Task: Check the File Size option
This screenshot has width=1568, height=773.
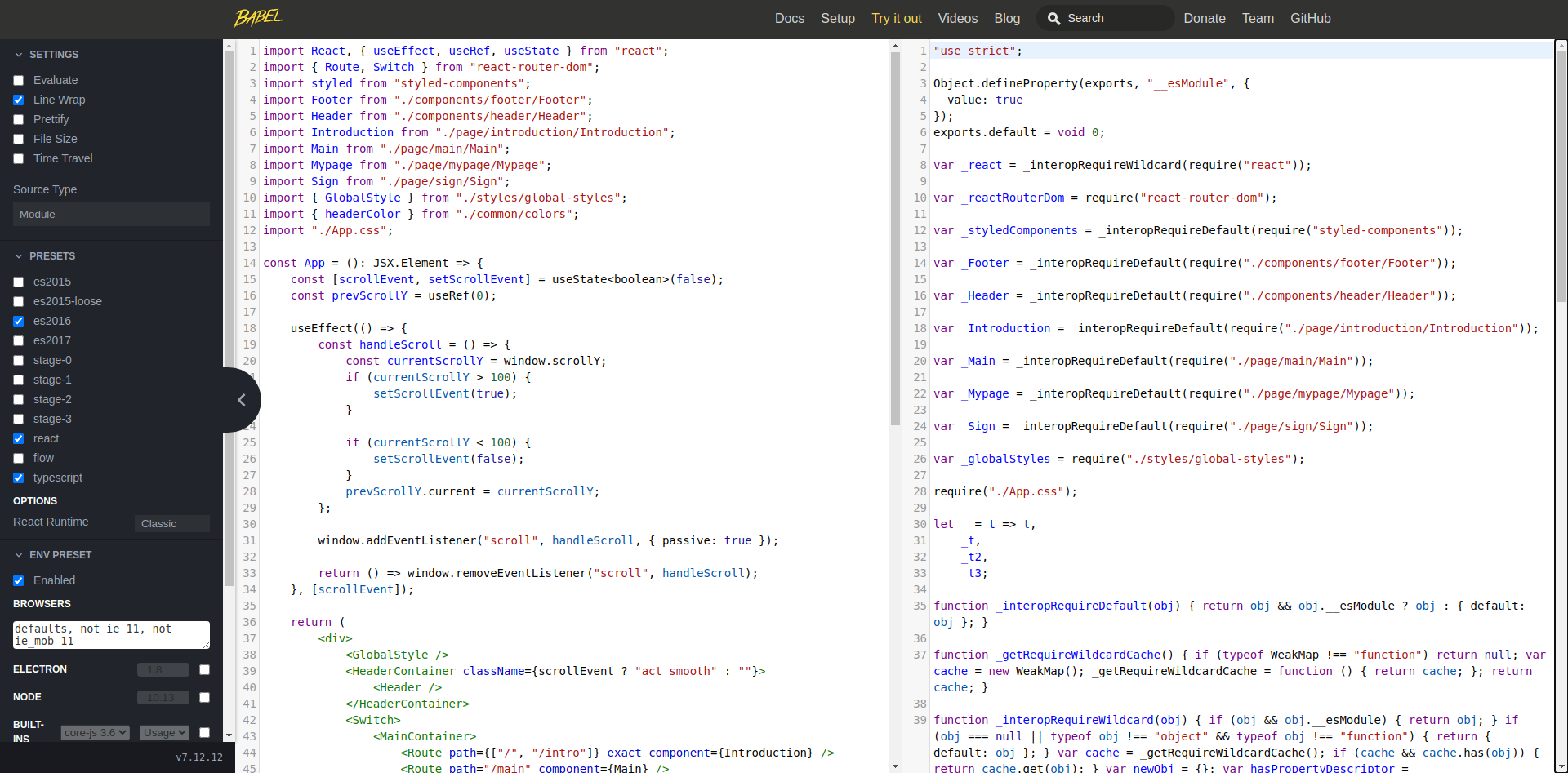Action: 19,140
